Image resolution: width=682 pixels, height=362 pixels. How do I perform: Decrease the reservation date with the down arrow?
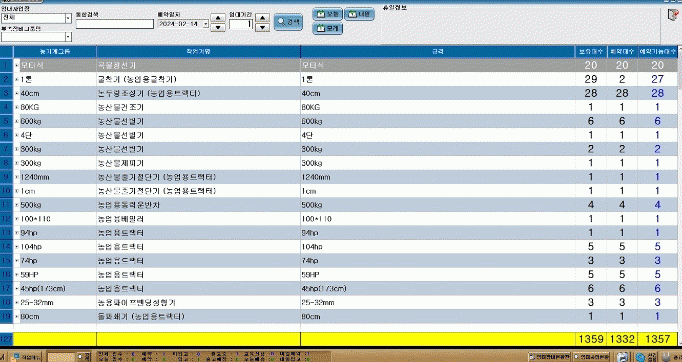[217, 27]
